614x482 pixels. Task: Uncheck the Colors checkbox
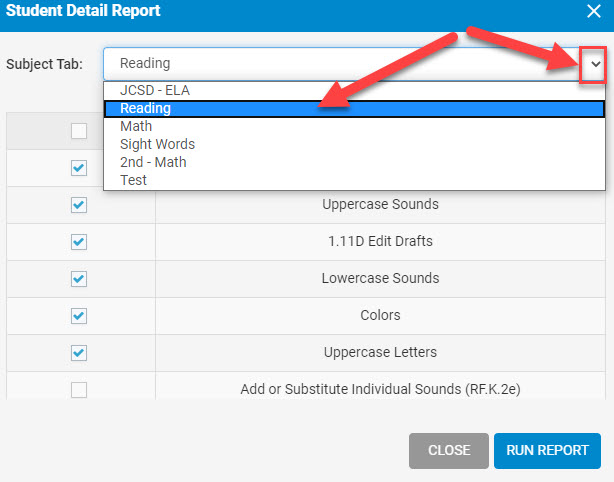pyautogui.click(x=79, y=316)
